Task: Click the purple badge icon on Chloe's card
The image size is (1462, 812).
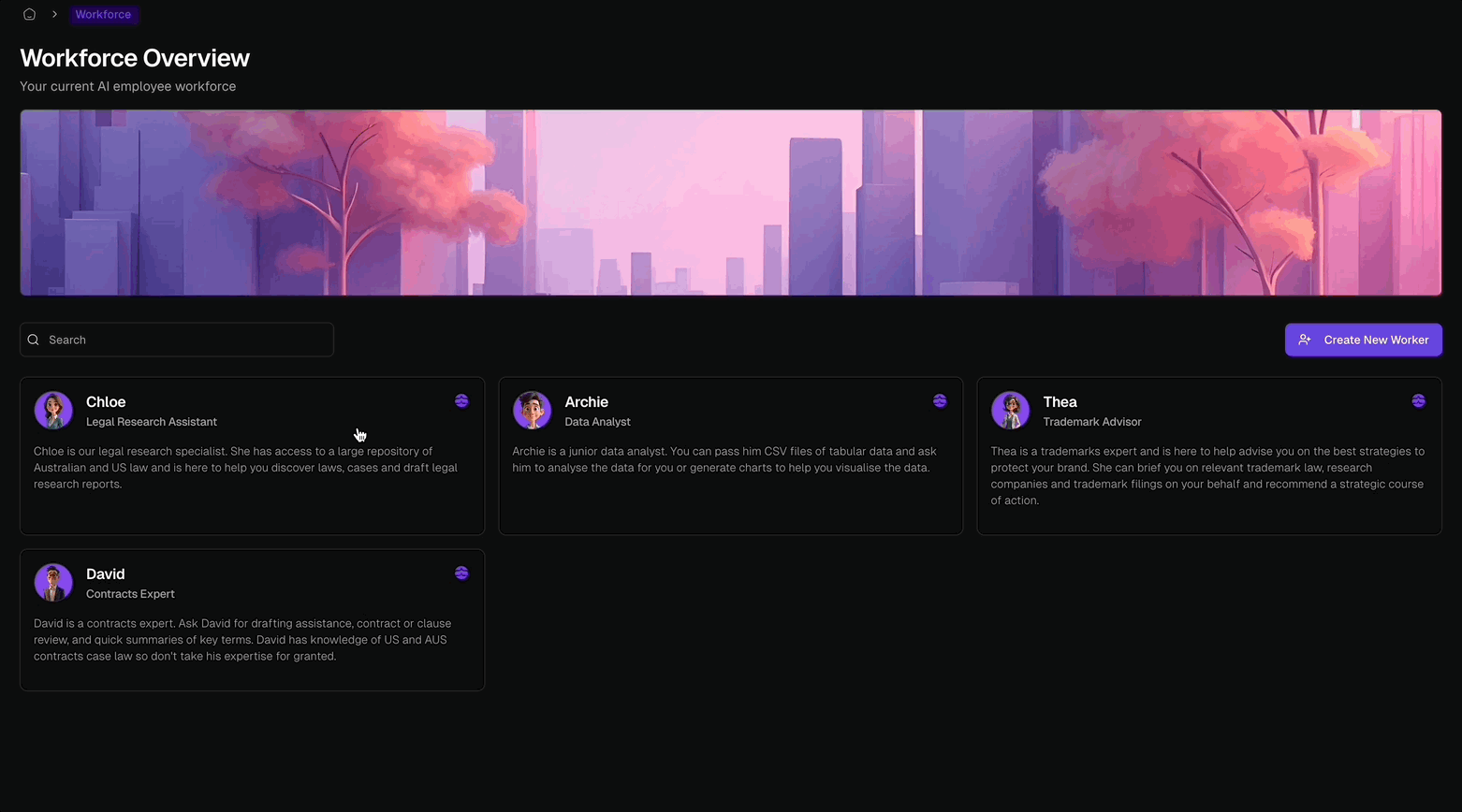Action: [x=461, y=400]
